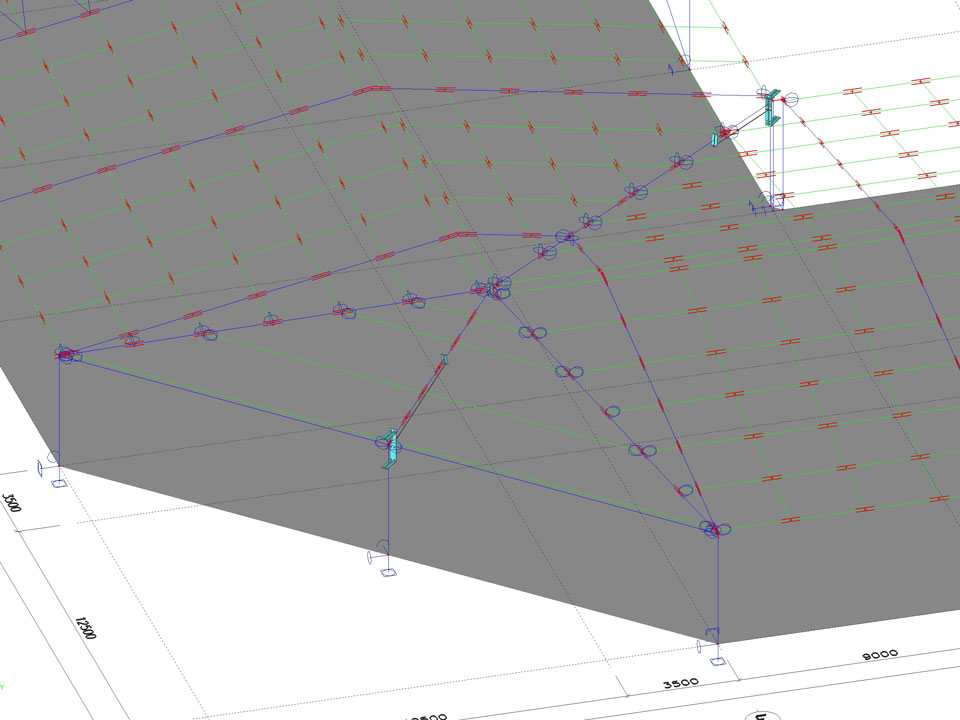
Task: Select the node at the left eave corner
Action: 66,354
